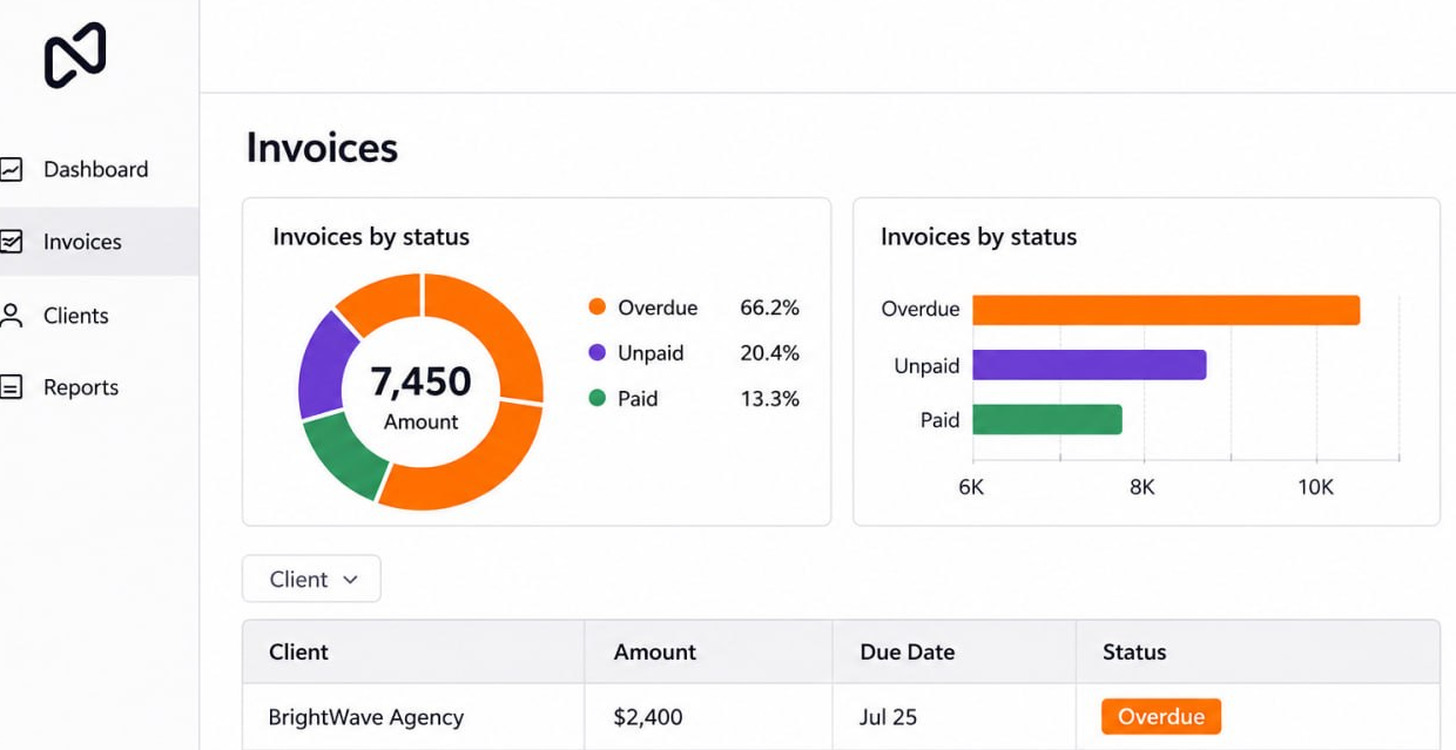Click the Unpaid label on the bar chart axis
1456x750 pixels.
(x=927, y=366)
